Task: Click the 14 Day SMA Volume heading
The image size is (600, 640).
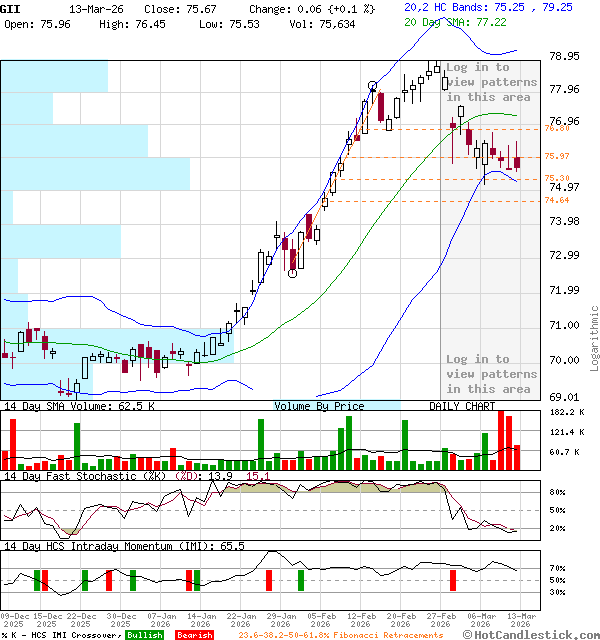Action: (79, 406)
